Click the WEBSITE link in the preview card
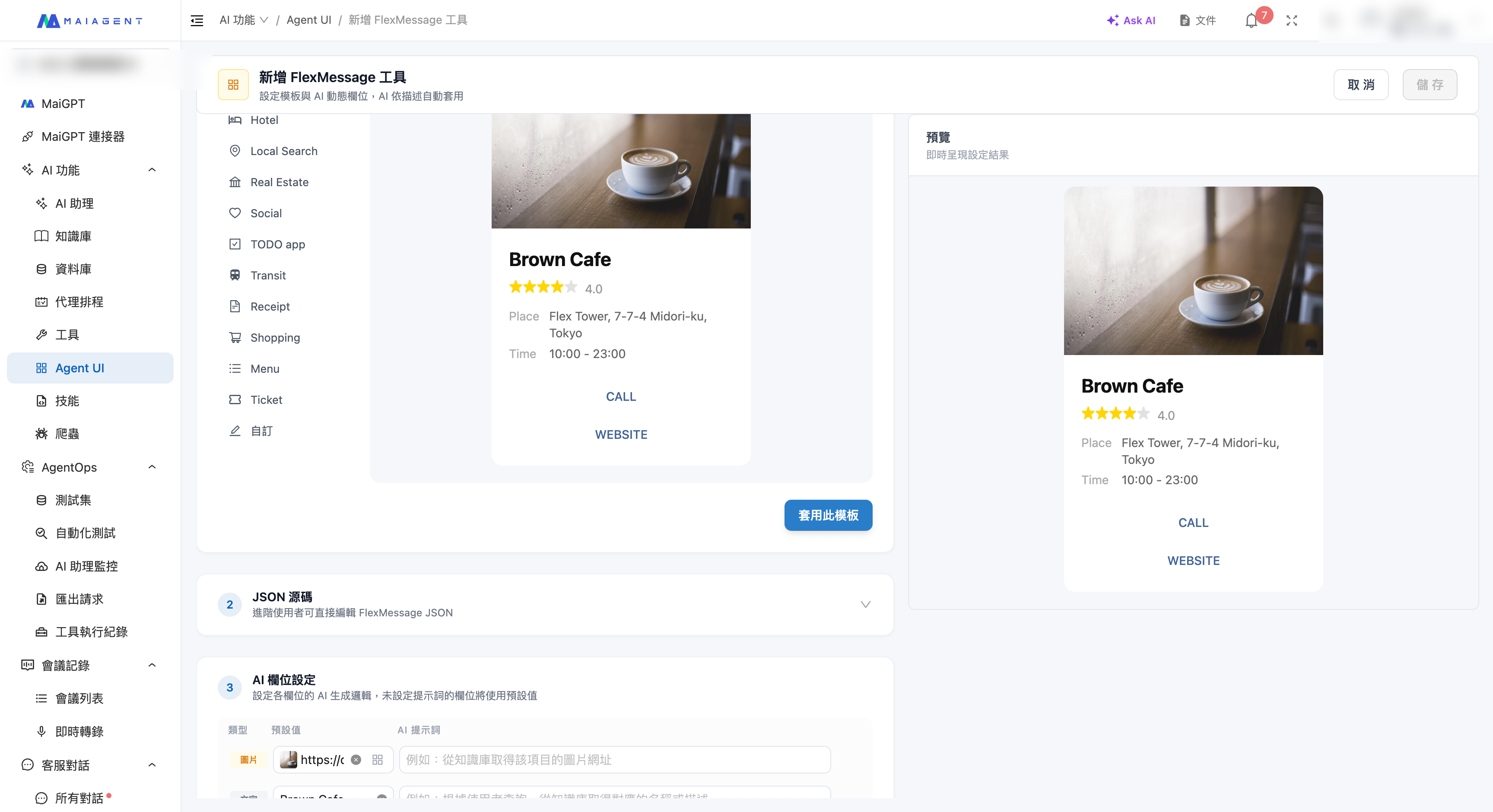 [x=1193, y=561]
